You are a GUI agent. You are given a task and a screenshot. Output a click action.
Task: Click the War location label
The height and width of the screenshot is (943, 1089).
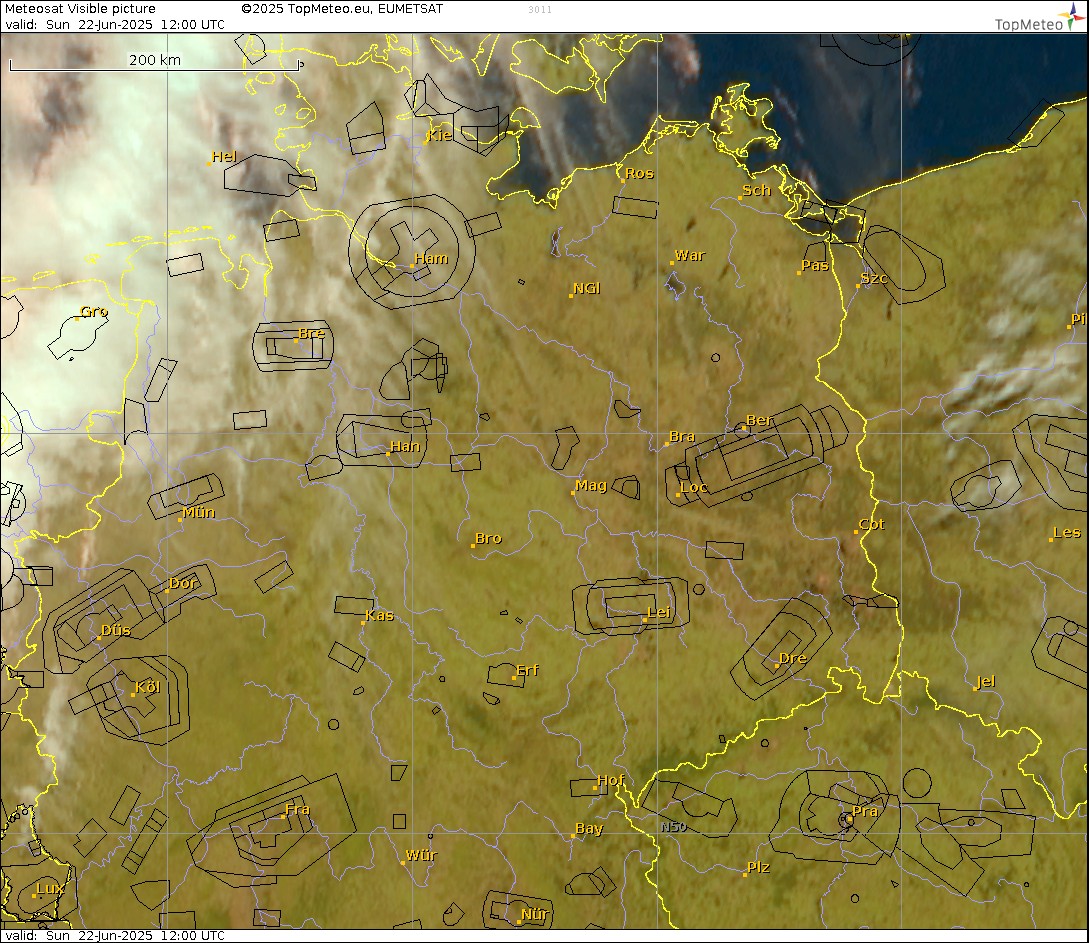tap(690, 255)
